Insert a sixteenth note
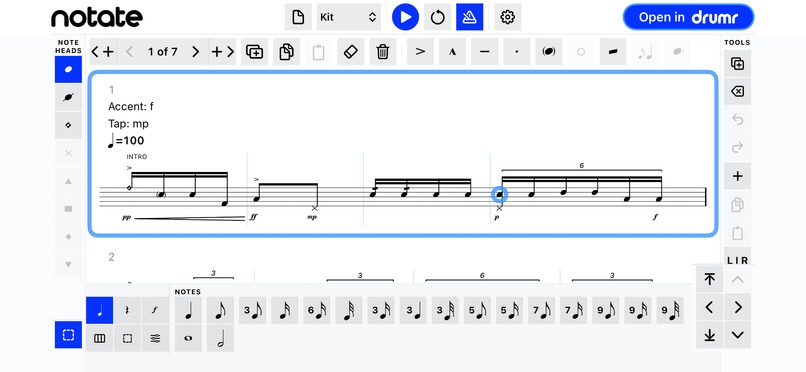 (x=284, y=310)
